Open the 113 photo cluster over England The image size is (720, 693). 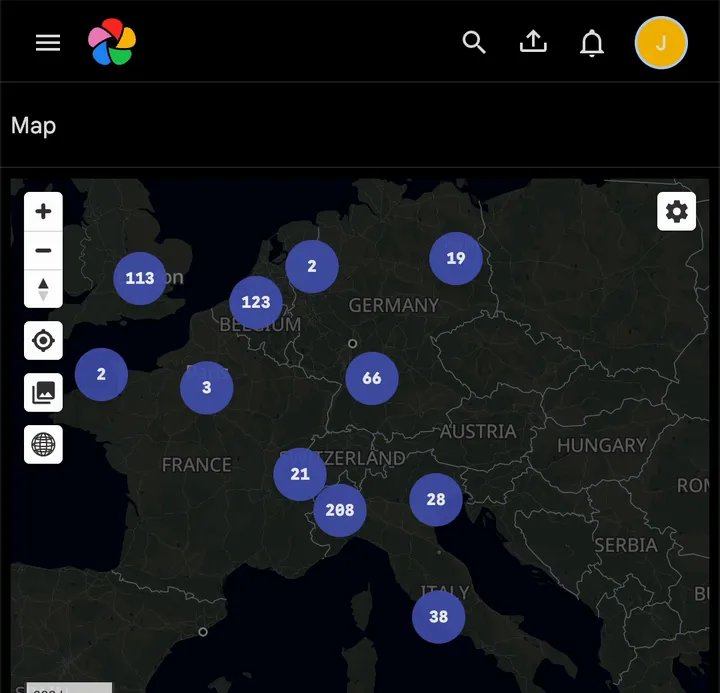[140, 278]
